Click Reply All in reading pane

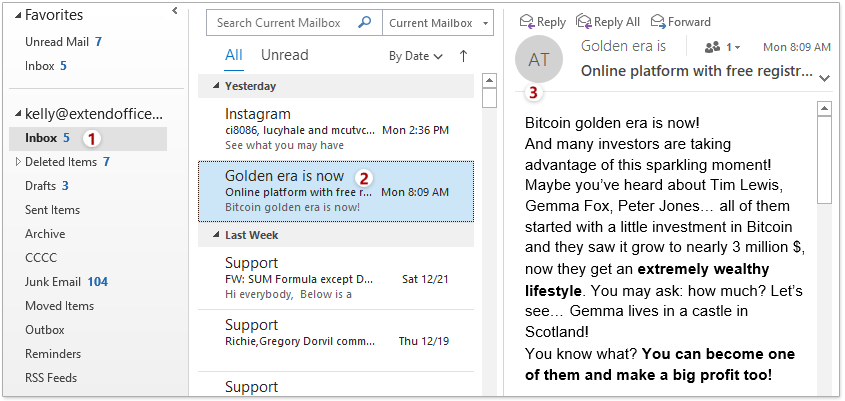608,22
